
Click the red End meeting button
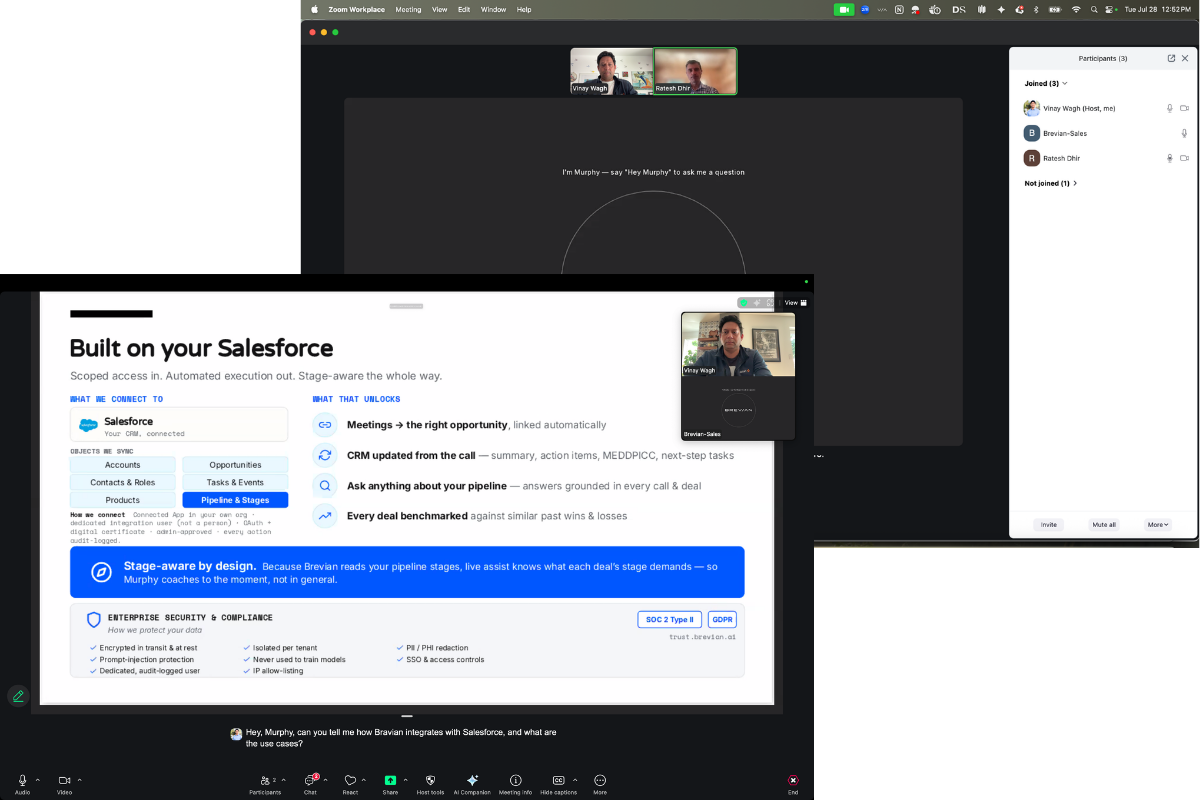coord(793,783)
